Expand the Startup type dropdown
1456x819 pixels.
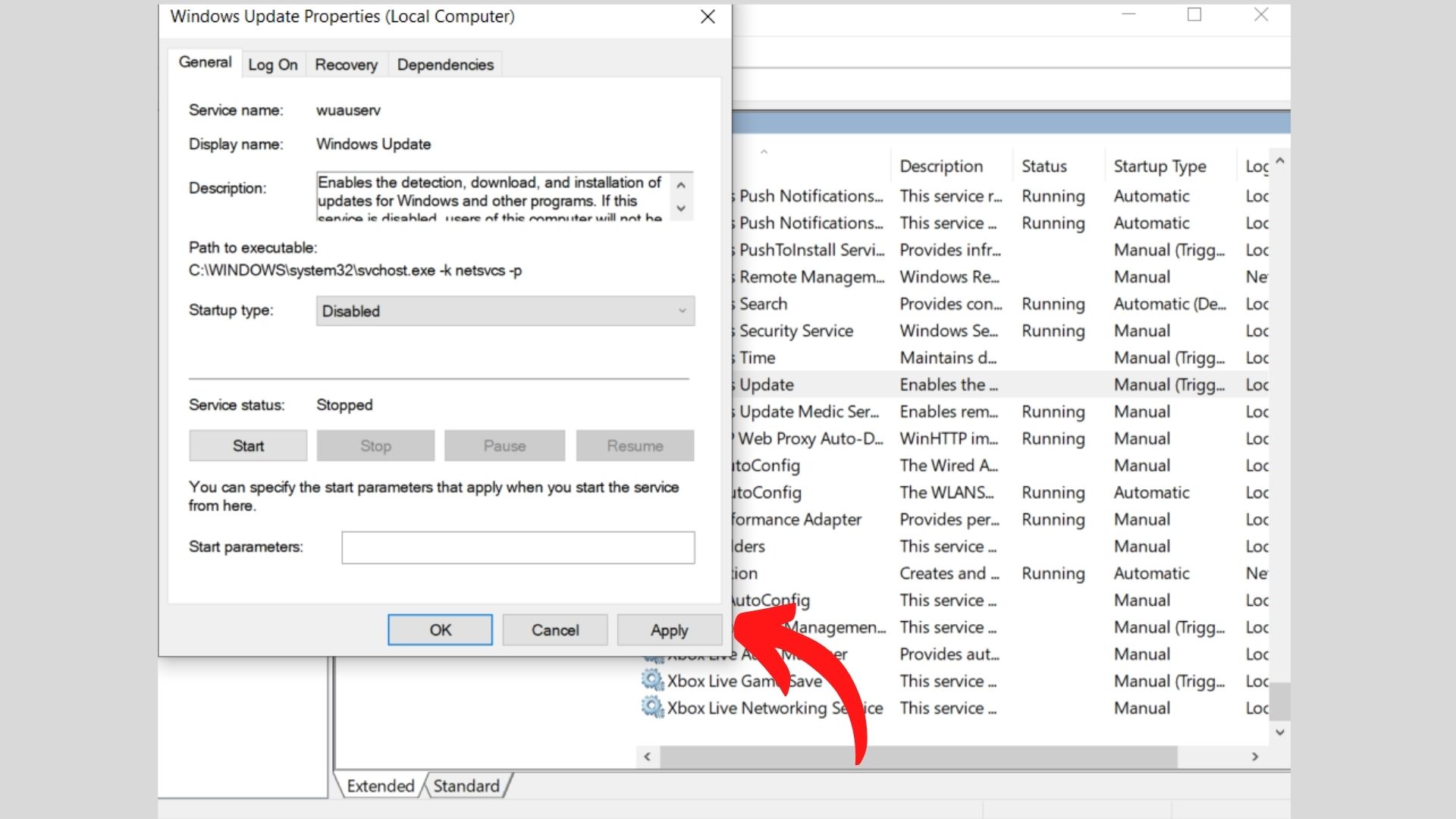[x=505, y=311]
